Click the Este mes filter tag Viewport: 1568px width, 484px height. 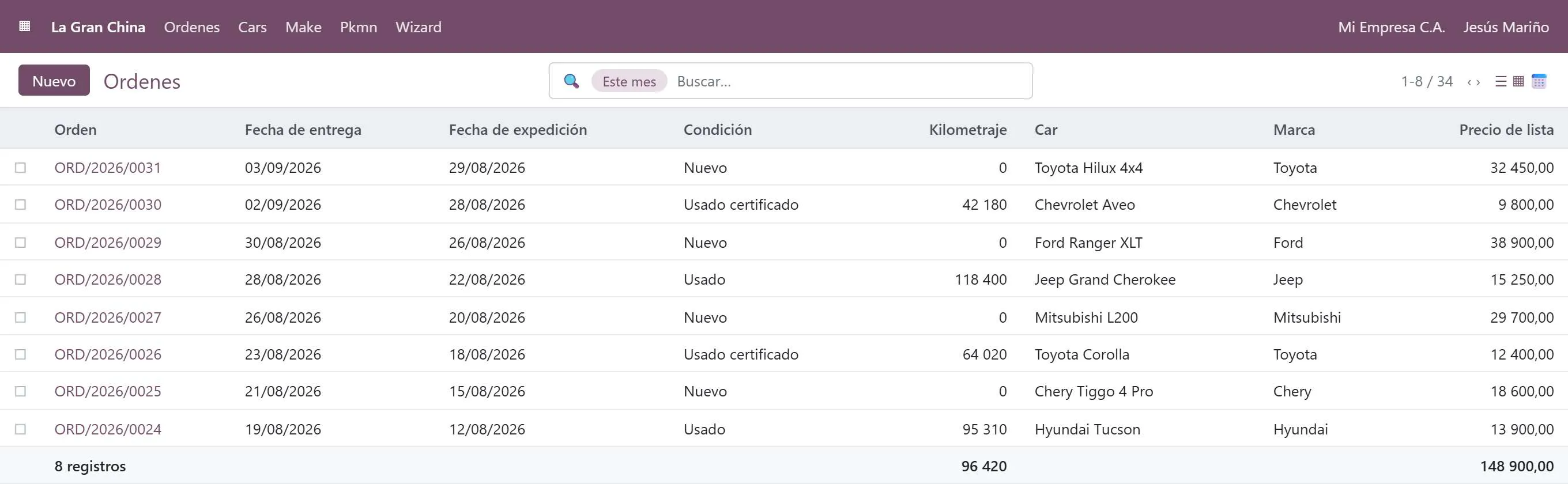[x=629, y=81]
